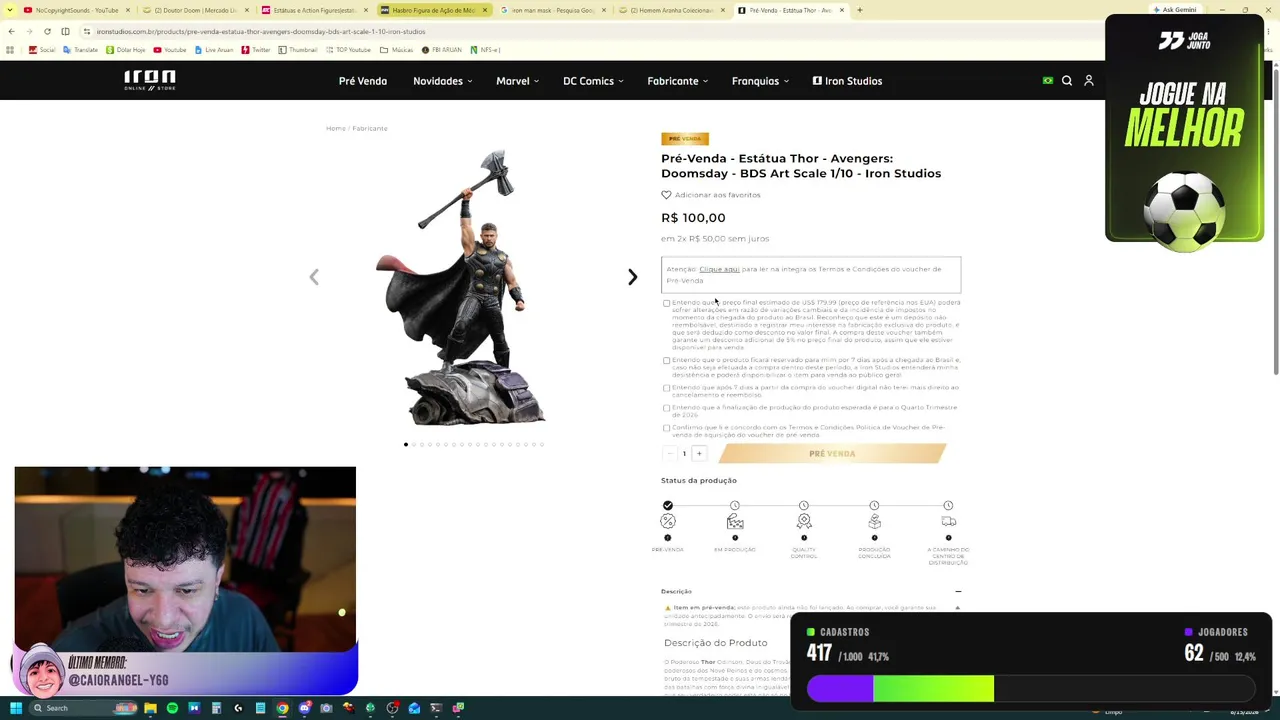Open the YouTube bookmark

click(x=170, y=50)
